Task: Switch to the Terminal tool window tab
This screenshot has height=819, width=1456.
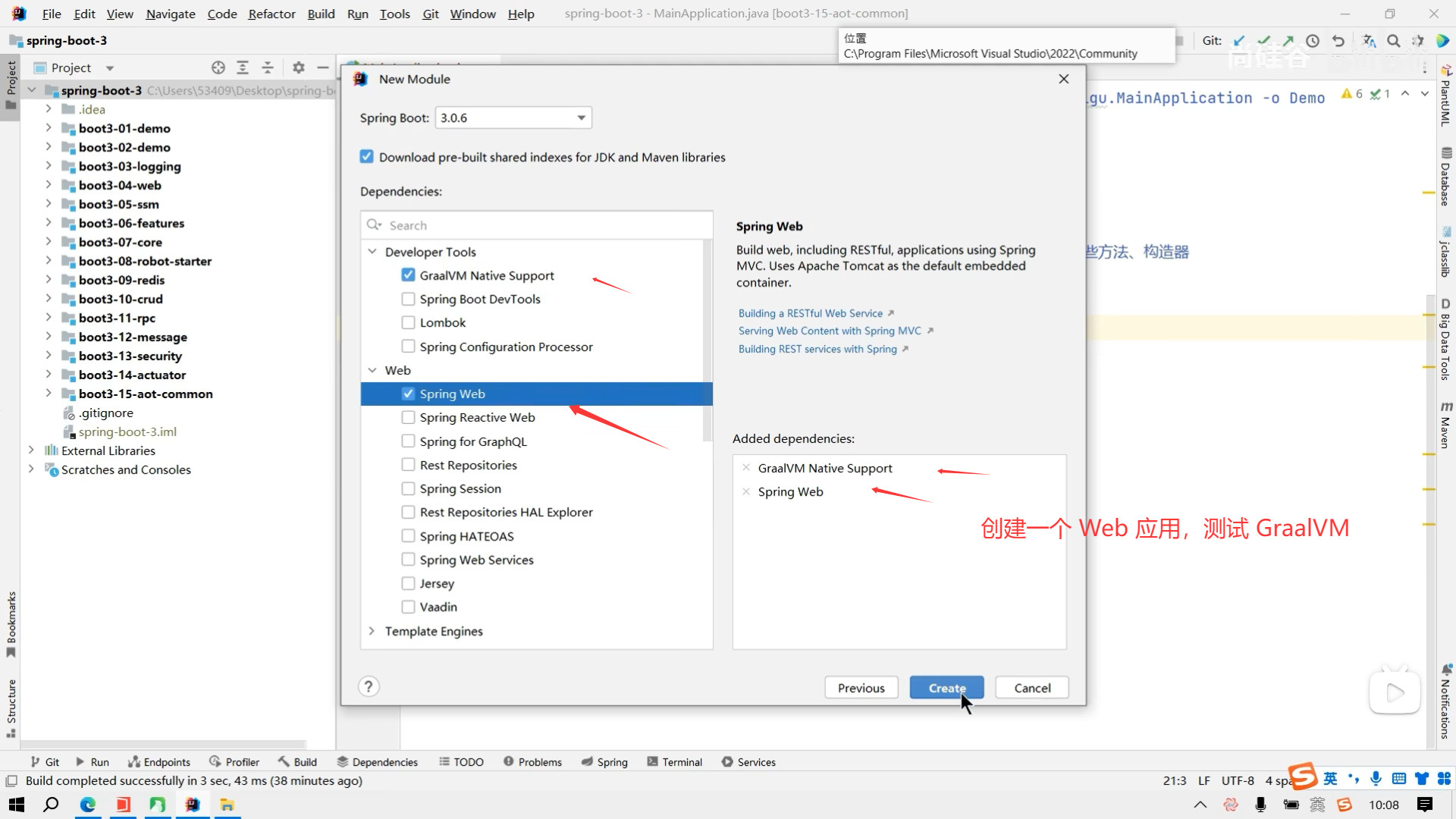Action: 674,762
